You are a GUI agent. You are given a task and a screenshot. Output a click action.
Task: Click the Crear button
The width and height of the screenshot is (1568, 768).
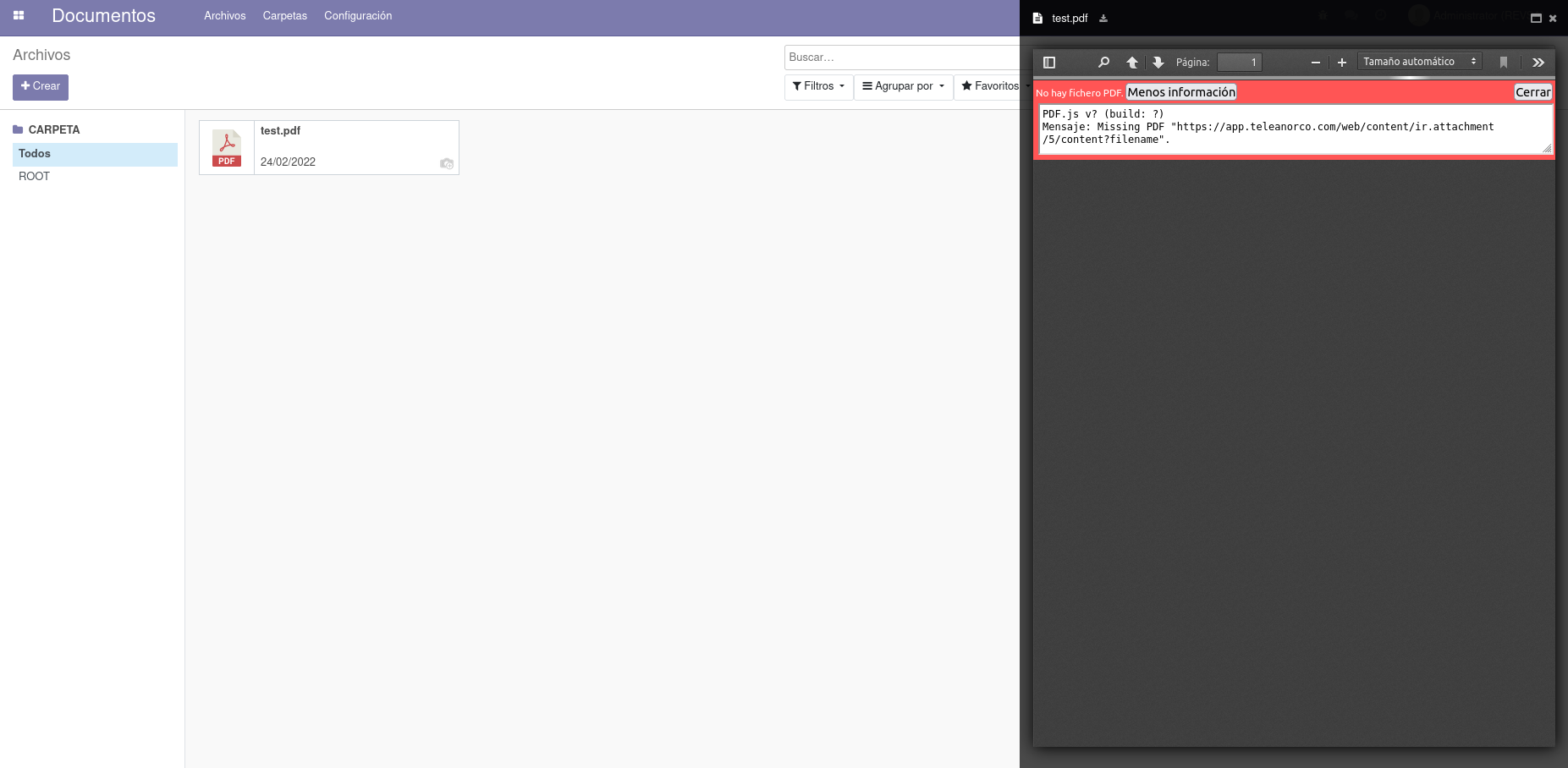click(x=40, y=87)
